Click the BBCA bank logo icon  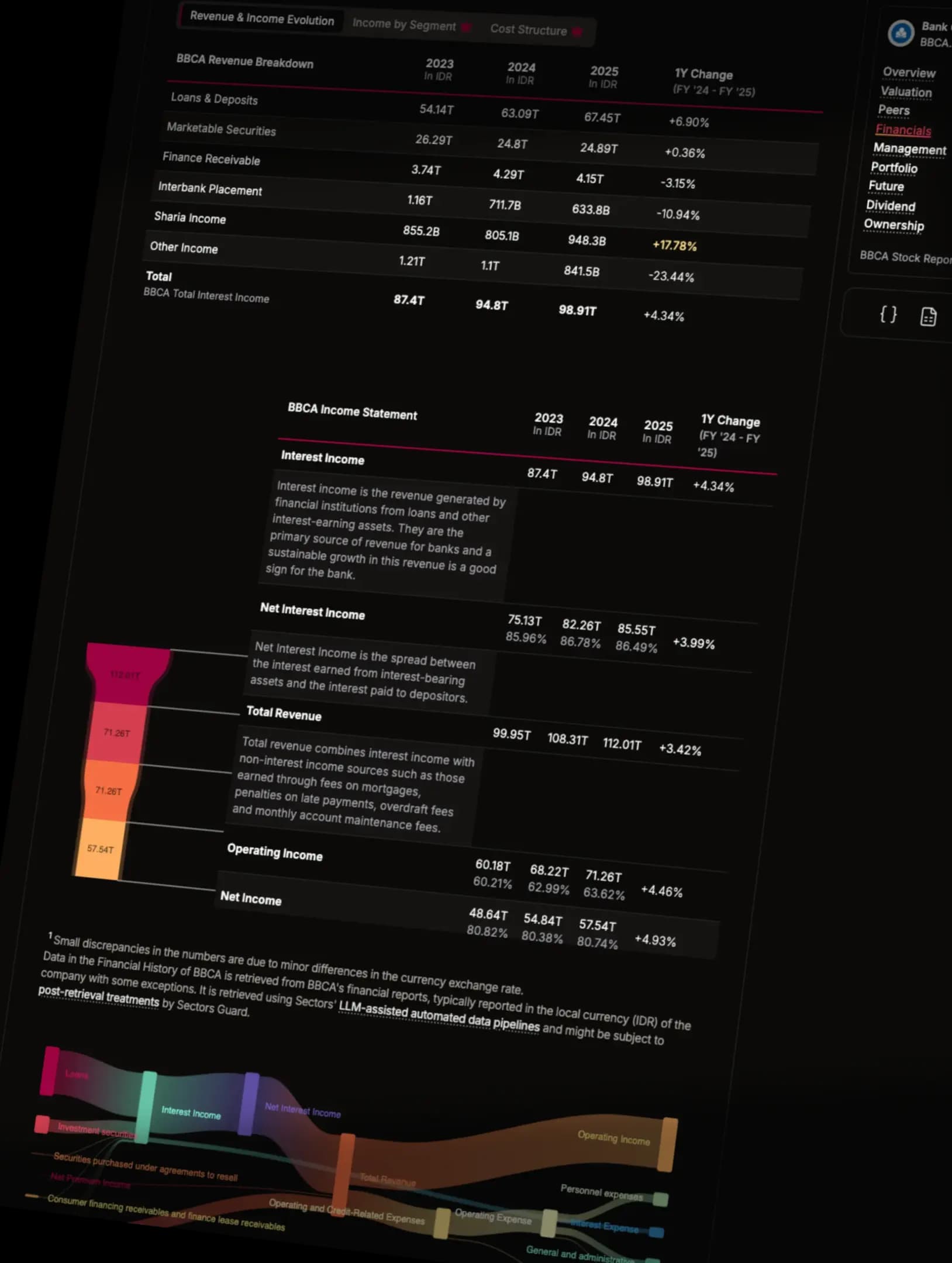901,33
